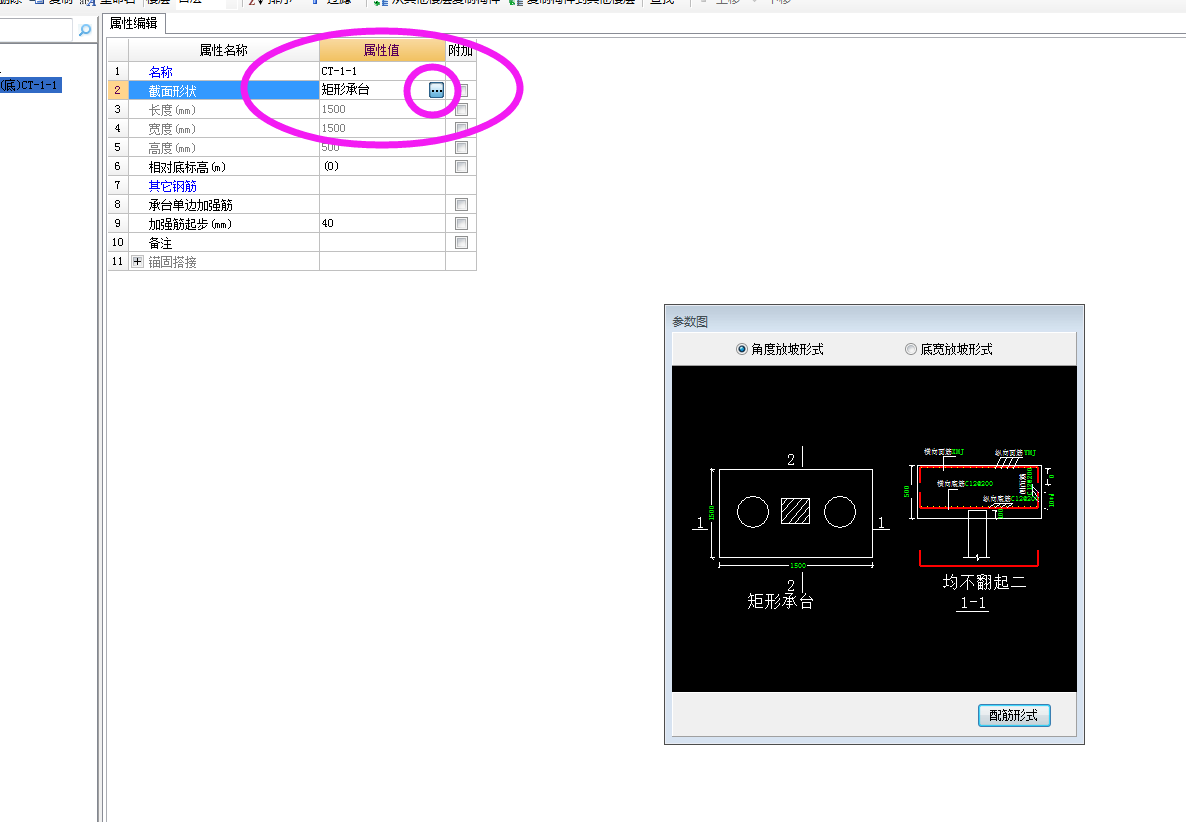The height and width of the screenshot is (822, 1186).
Task: Click the 相对底标高(m) property label
Action: (x=188, y=167)
